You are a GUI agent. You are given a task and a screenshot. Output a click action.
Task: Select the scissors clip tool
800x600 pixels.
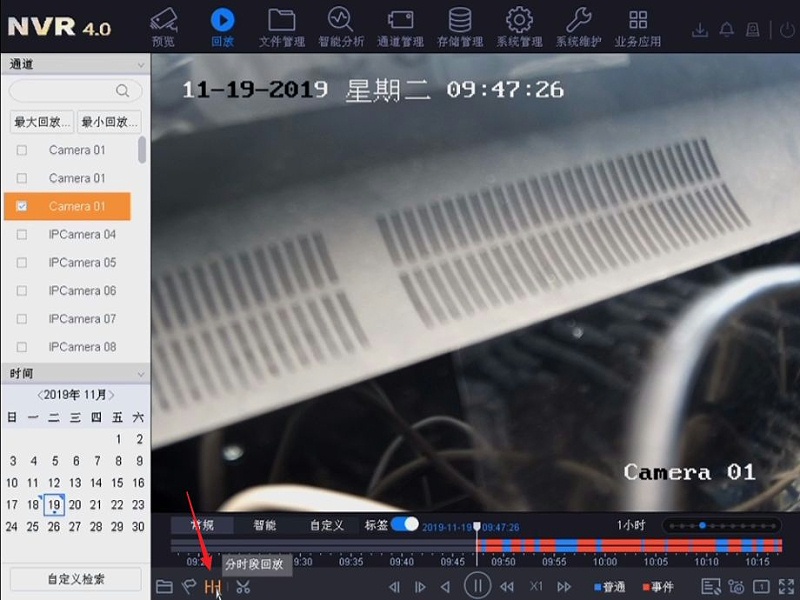click(243, 587)
